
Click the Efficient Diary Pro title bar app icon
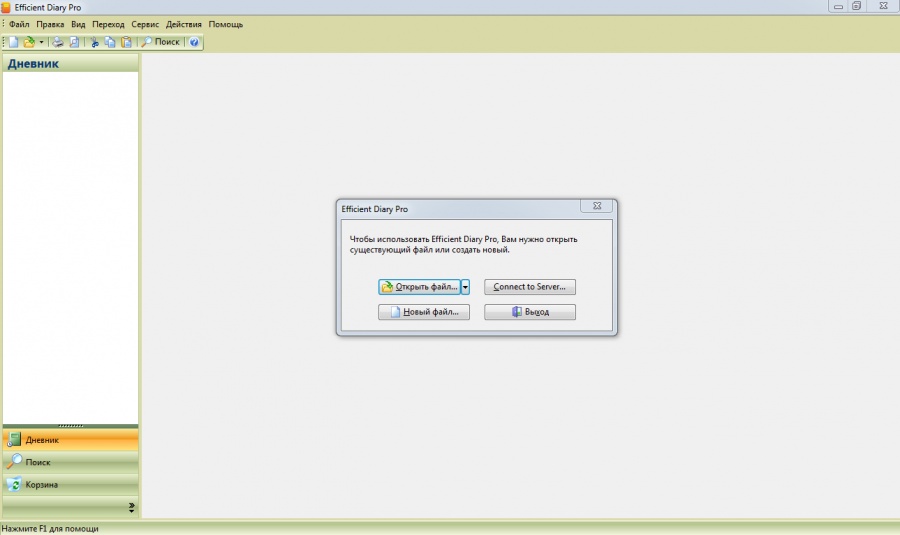6,7
